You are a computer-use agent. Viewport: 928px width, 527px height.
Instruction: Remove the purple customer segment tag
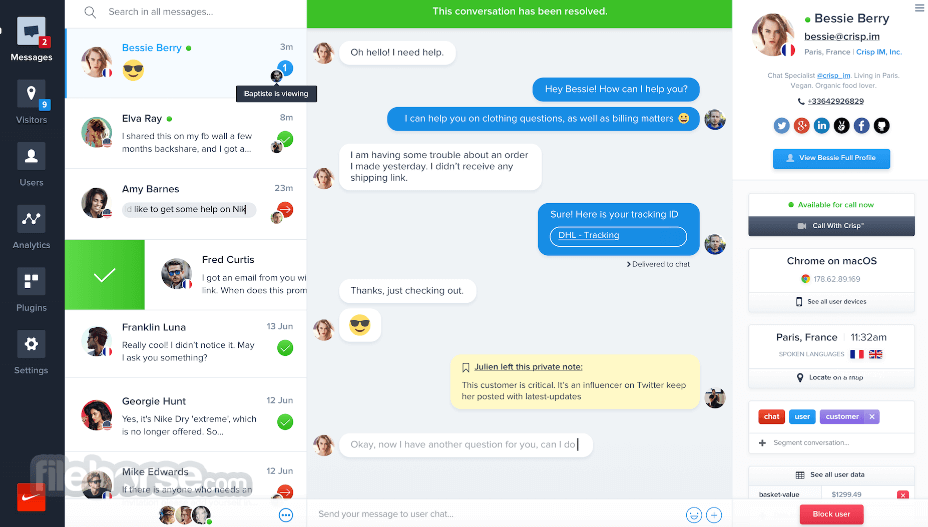(872, 417)
